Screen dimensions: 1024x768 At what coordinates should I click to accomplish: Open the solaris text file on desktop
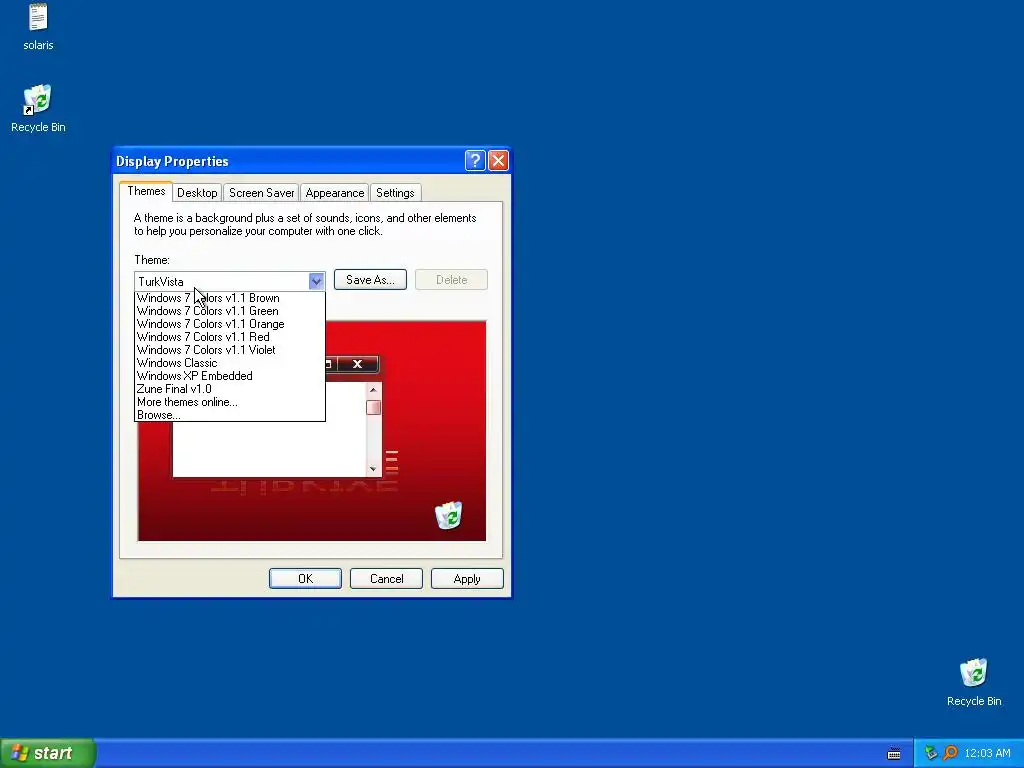pyautogui.click(x=38, y=26)
